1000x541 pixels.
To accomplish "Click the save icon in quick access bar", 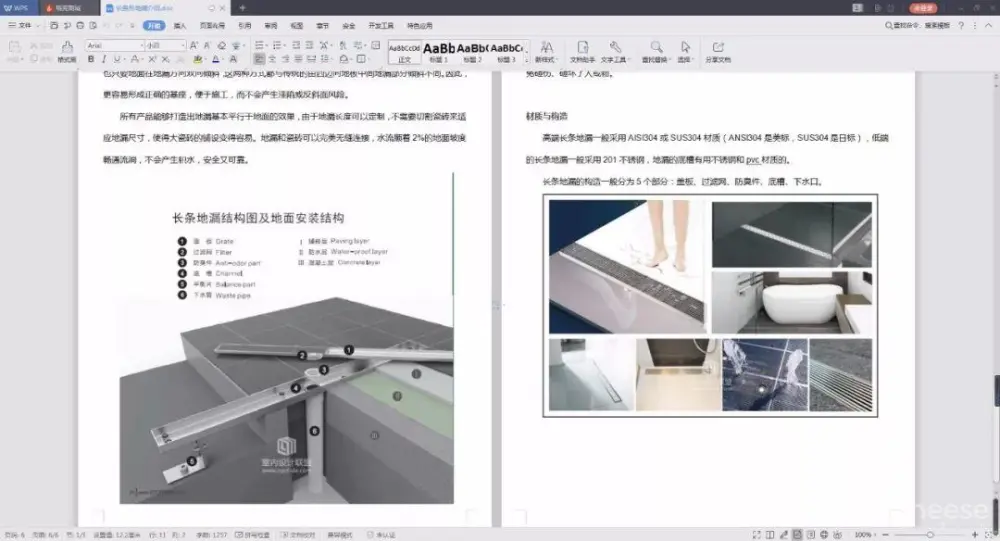I will coord(54,26).
